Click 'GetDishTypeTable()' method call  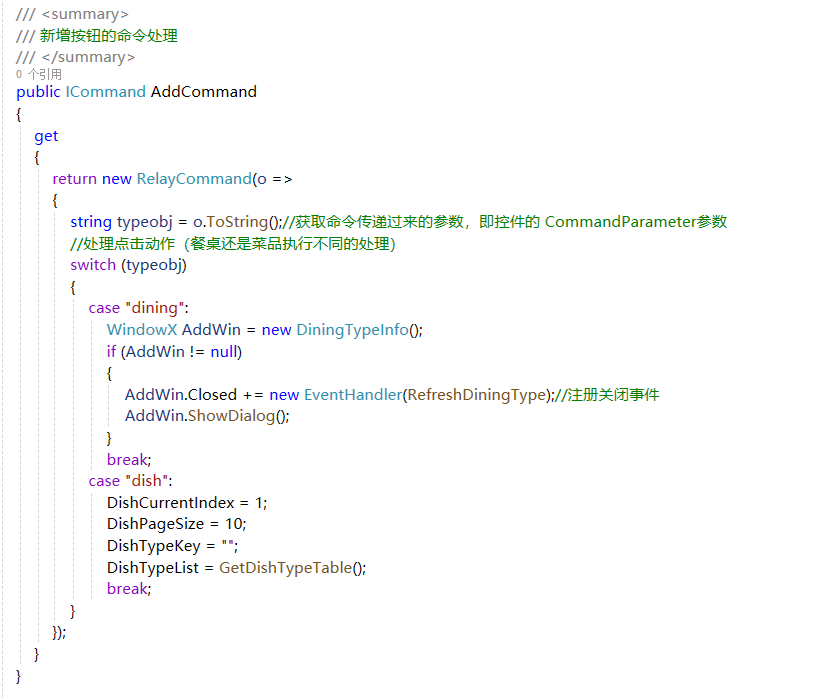coord(292,568)
